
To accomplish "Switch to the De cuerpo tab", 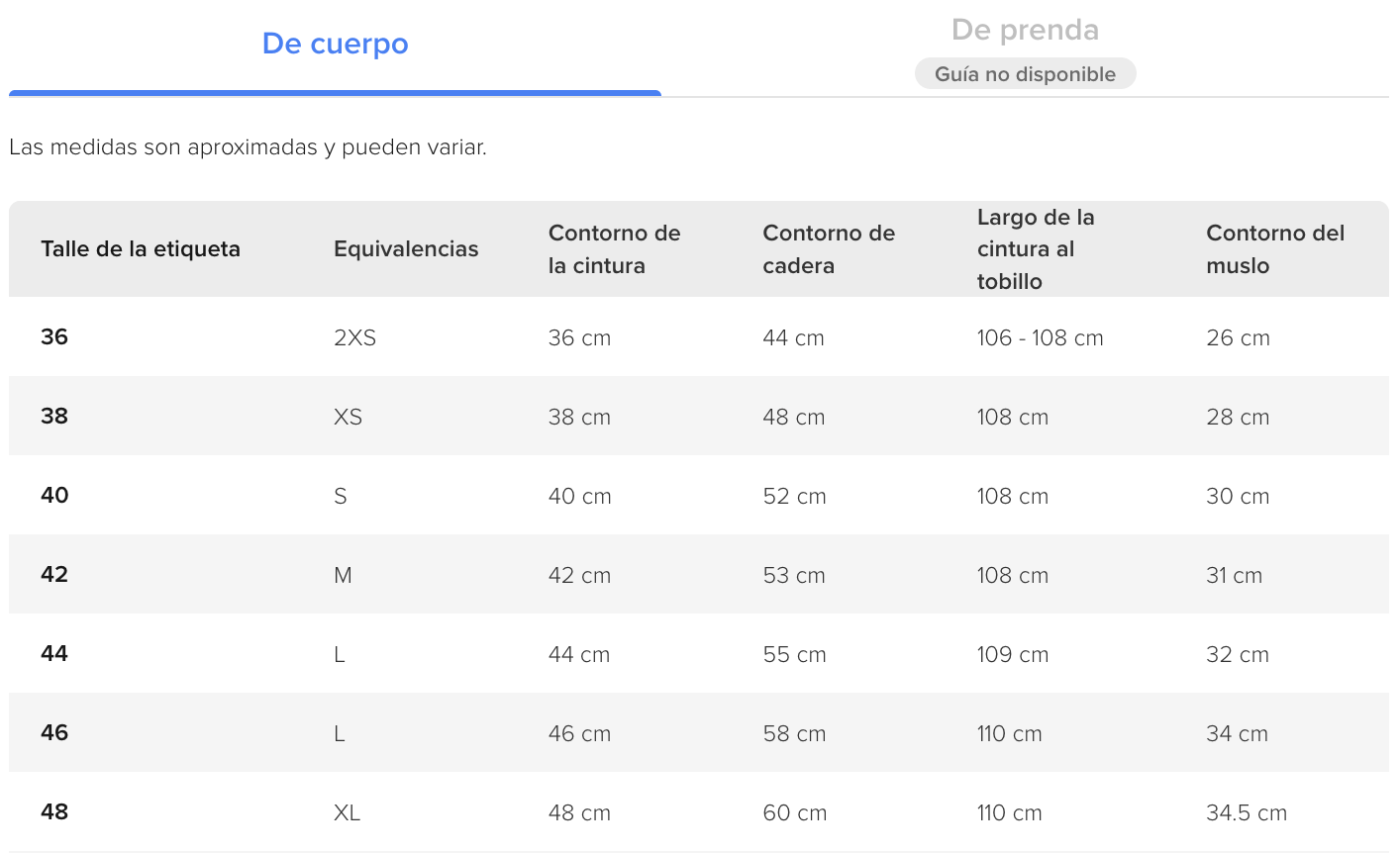I will point(335,45).
